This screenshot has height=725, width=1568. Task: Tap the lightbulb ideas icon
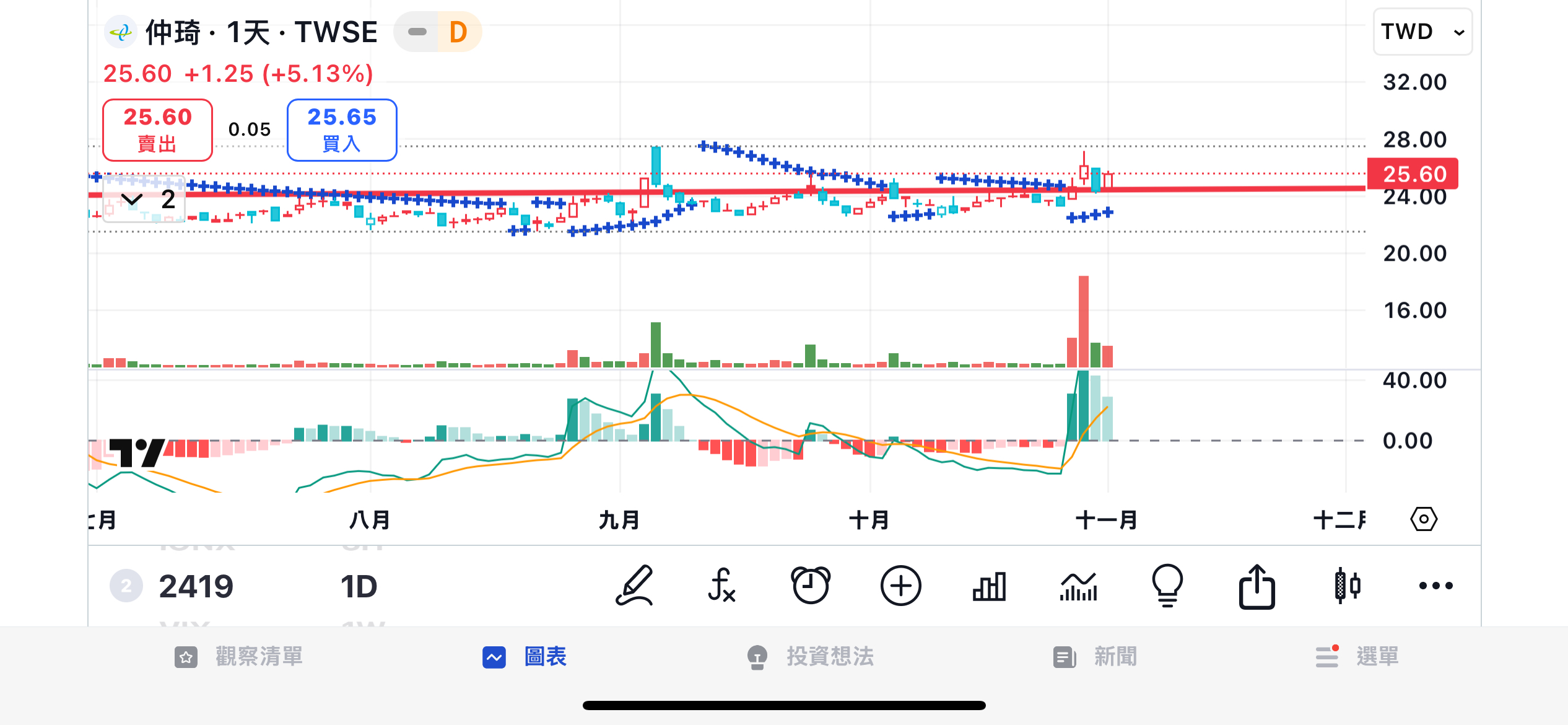(x=1167, y=586)
